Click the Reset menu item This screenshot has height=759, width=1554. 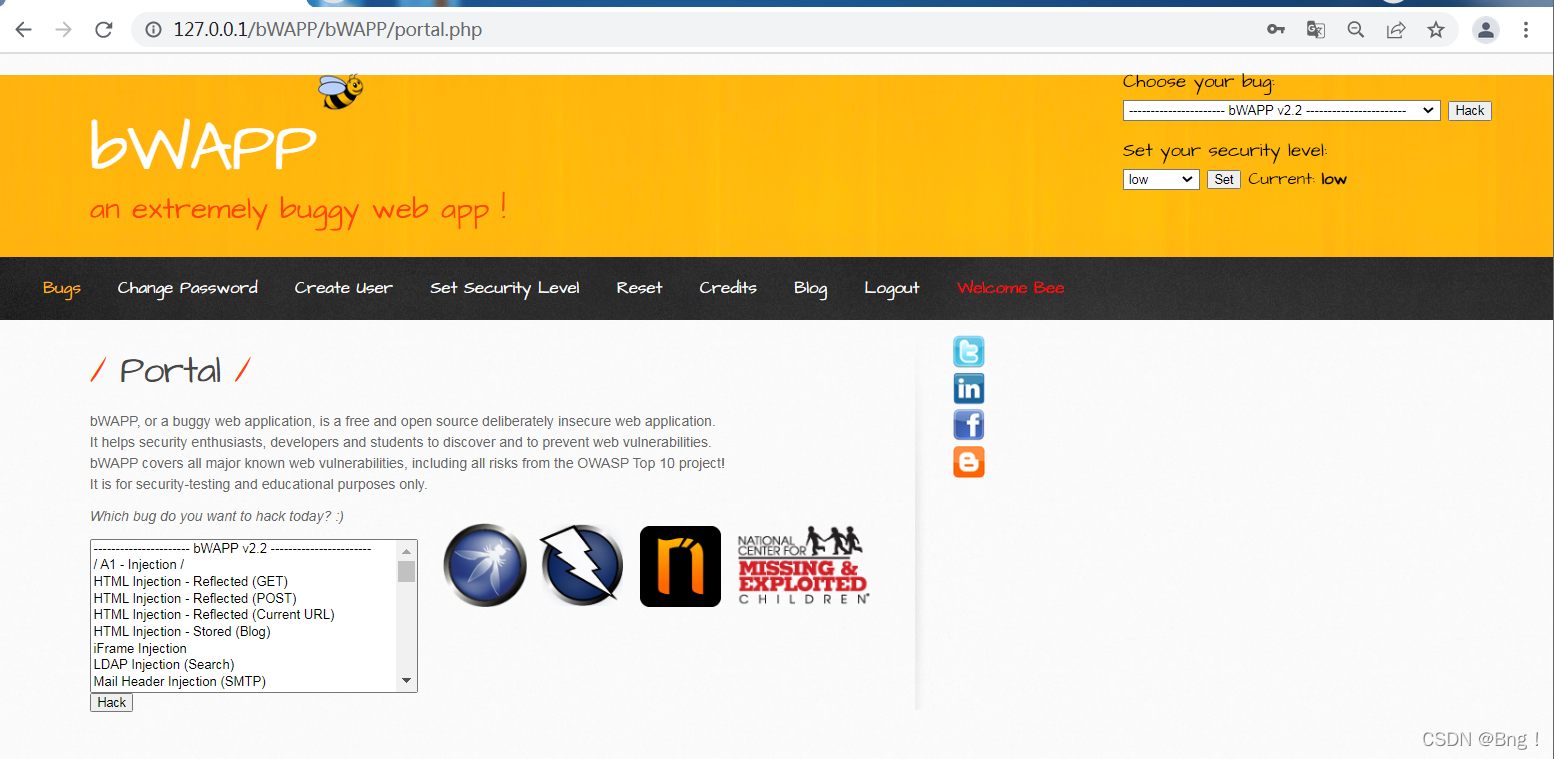pyautogui.click(x=640, y=288)
